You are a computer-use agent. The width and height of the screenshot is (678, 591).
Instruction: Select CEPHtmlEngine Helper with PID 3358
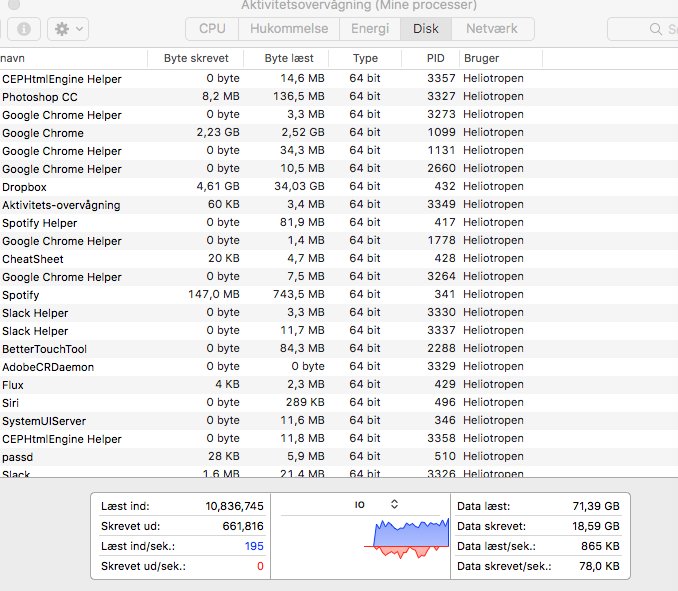tap(339, 439)
